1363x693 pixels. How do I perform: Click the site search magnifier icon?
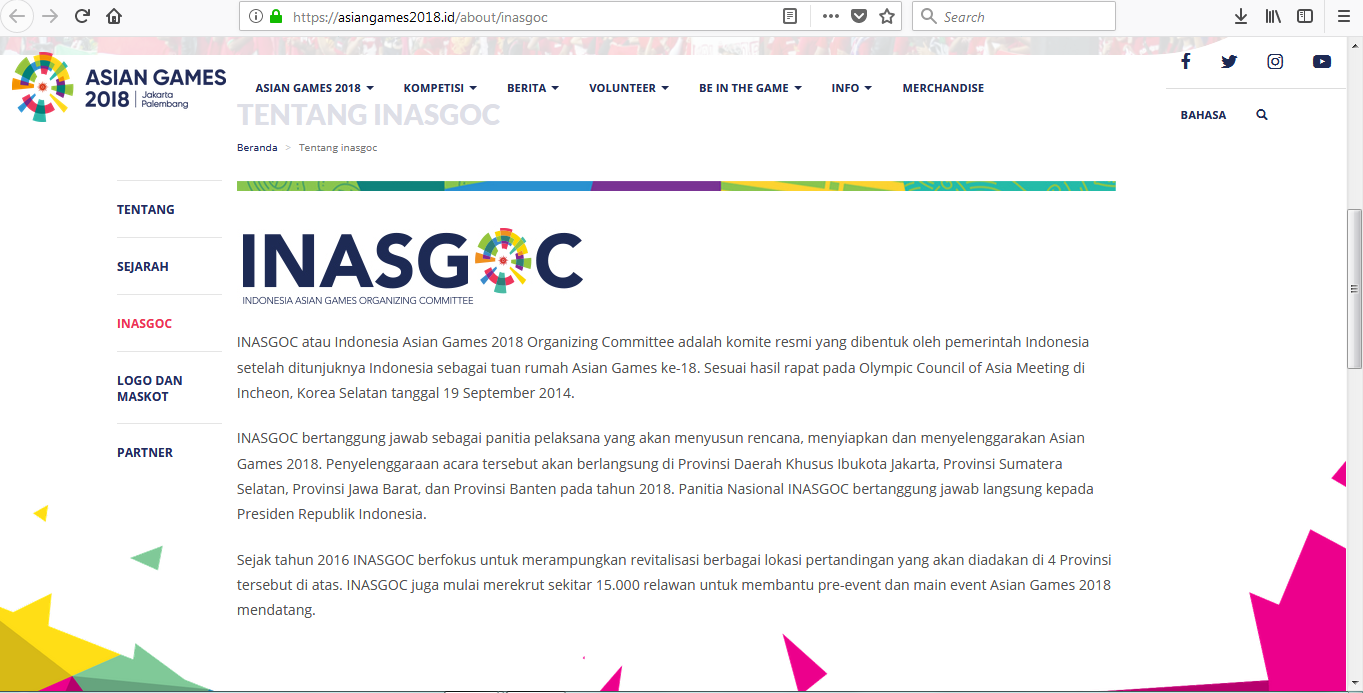coord(1262,115)
